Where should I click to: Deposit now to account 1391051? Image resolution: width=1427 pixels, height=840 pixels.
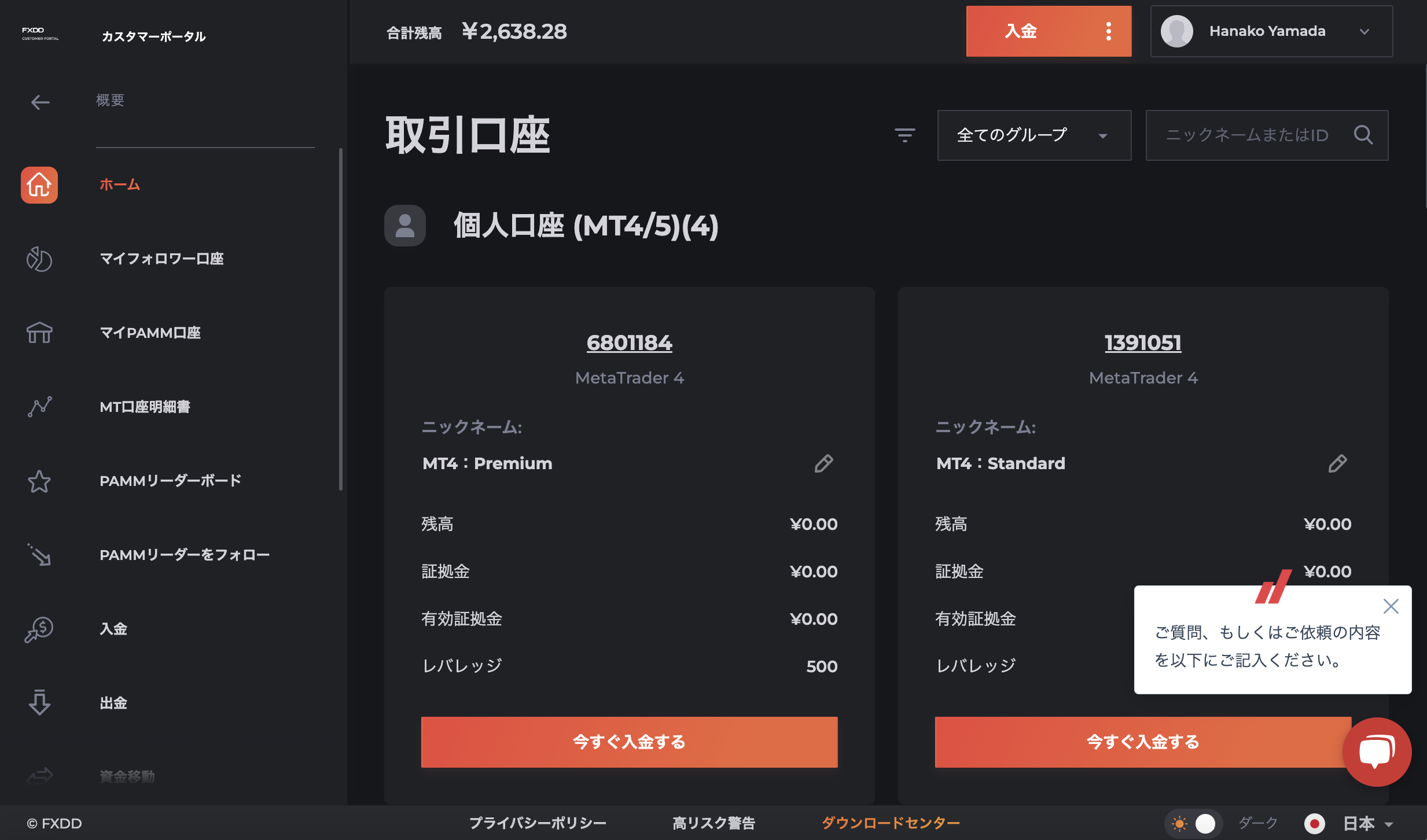[x=1143, y=742]
